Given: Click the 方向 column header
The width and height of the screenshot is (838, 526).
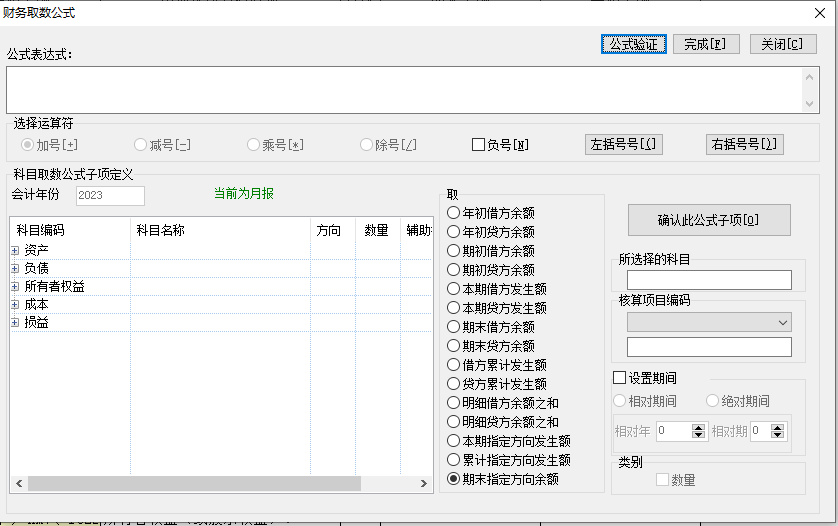Looking at the screenshot, I should pos(333,230).
